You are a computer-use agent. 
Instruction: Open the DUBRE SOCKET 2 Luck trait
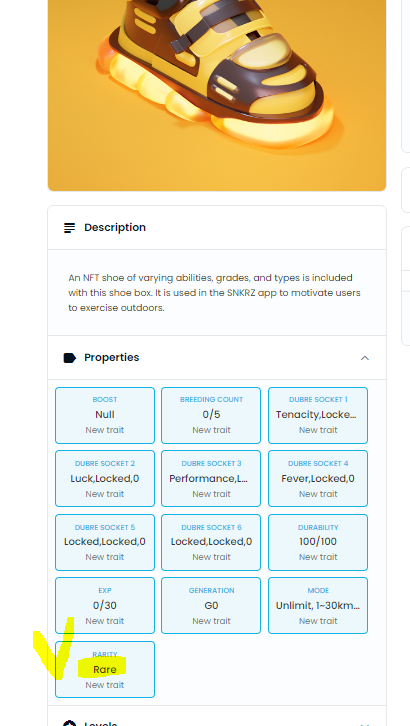pyautogui.click(x=105, y=478)
